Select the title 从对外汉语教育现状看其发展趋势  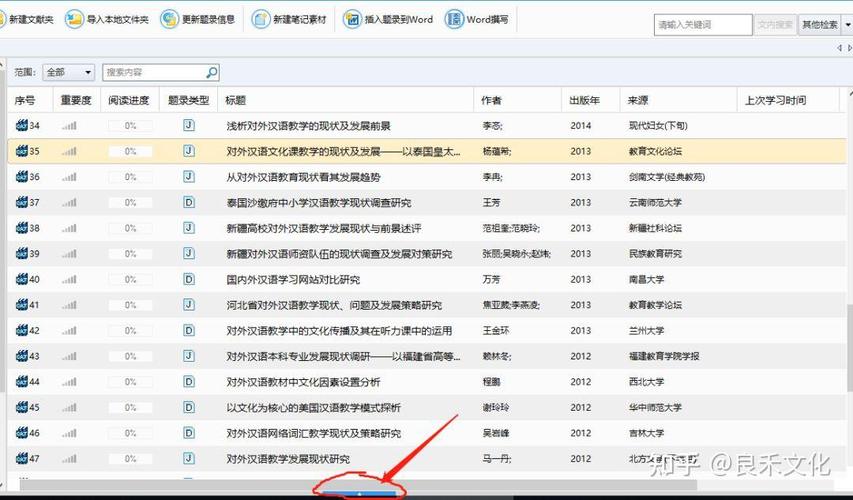tap(304, 177)
